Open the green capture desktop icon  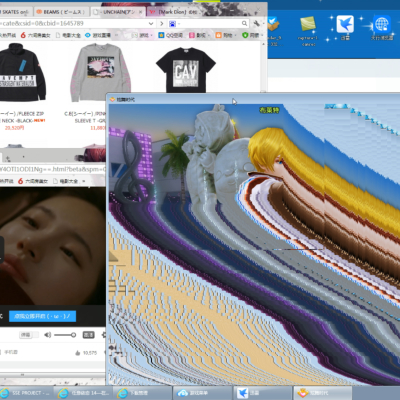pos(308,32)
